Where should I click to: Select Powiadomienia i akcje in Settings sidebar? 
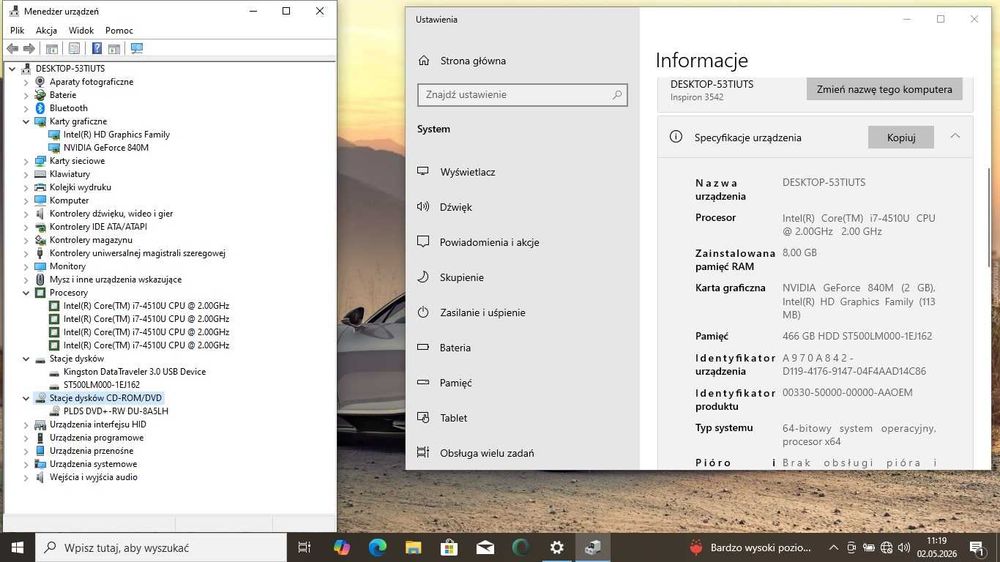[489, 242]
